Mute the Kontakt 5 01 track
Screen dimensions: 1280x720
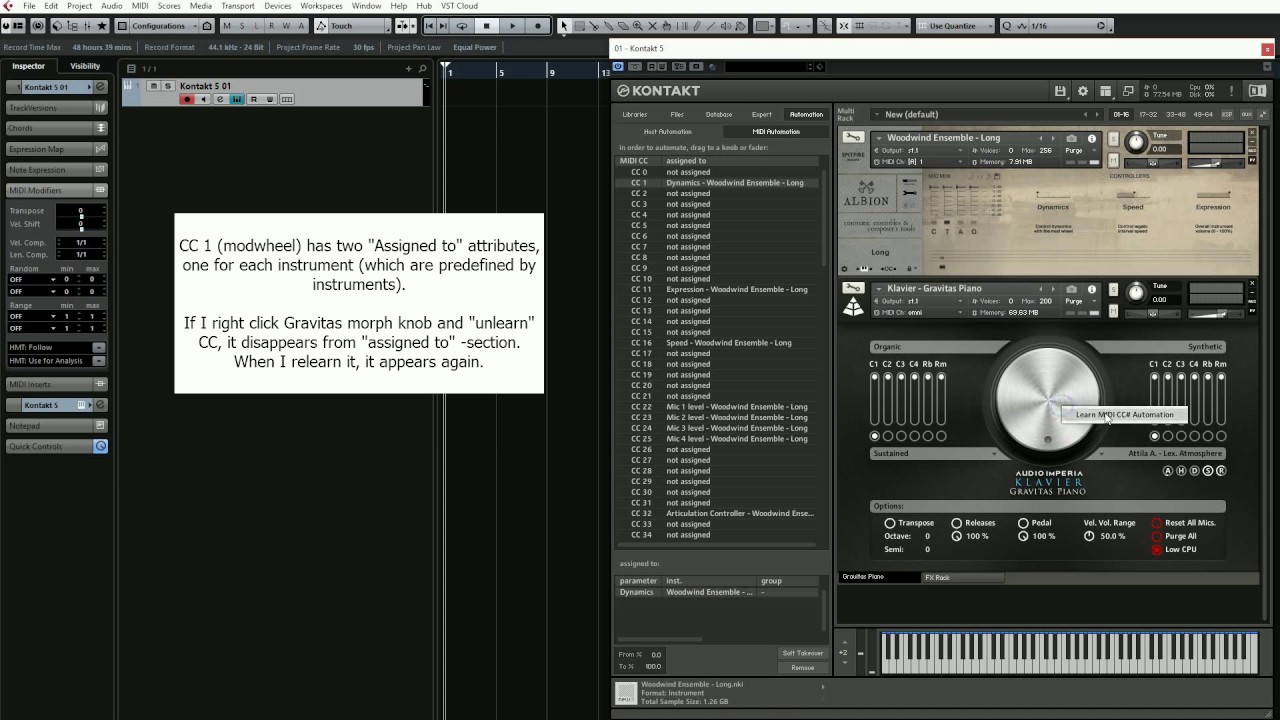tap(154, 86)
